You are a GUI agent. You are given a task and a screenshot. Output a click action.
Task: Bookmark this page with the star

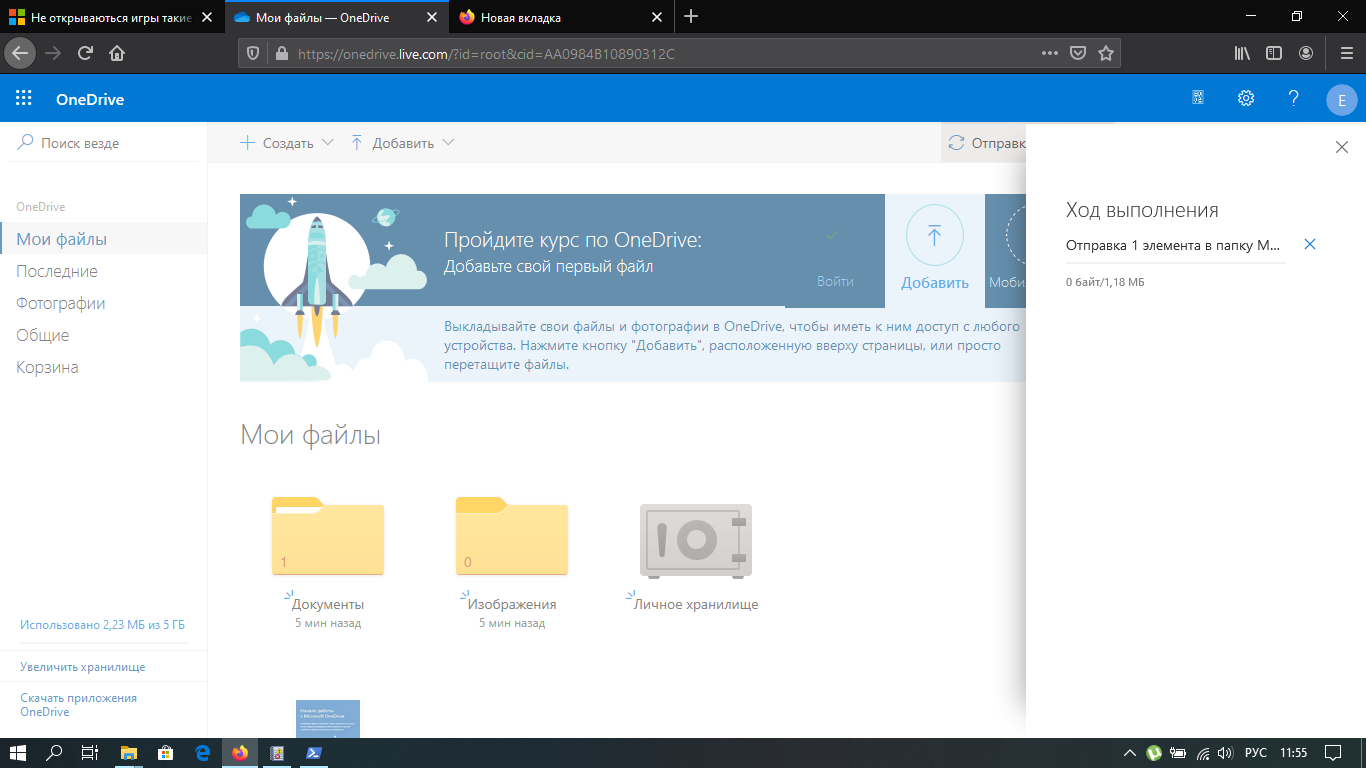click(1106, 53)
